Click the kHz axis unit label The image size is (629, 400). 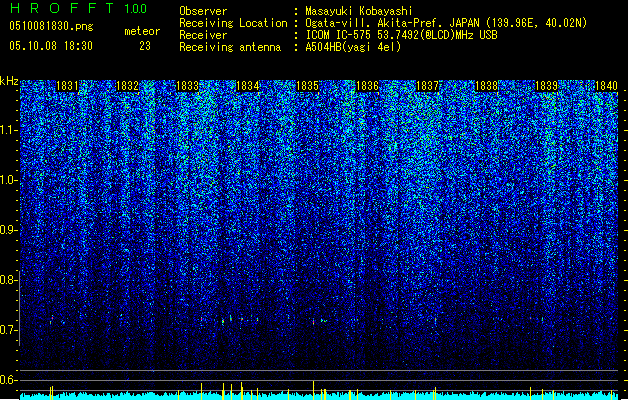pos(9,81)
